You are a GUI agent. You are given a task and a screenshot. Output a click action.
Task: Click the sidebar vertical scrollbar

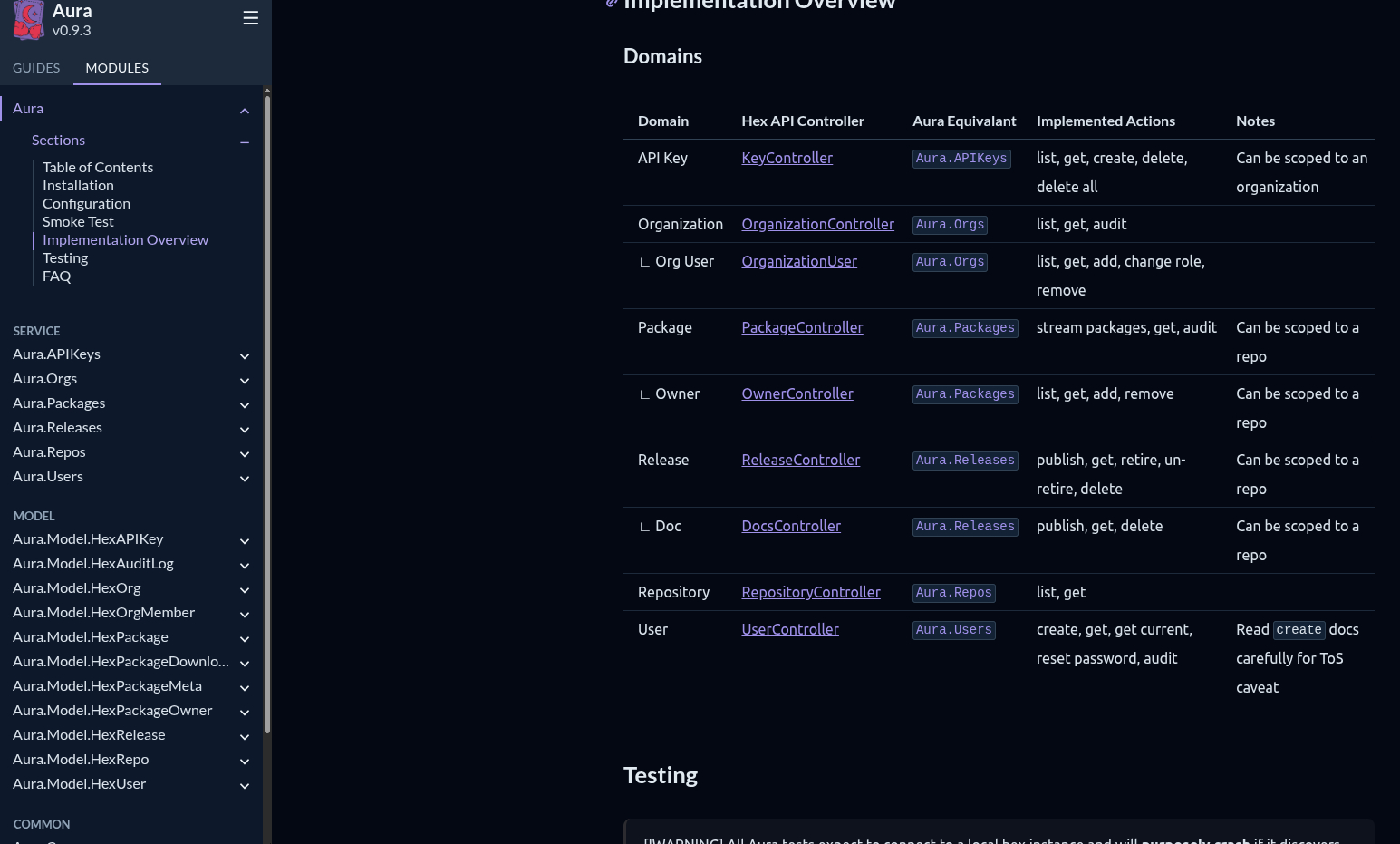pyautogui.click(x=267, y=408)
